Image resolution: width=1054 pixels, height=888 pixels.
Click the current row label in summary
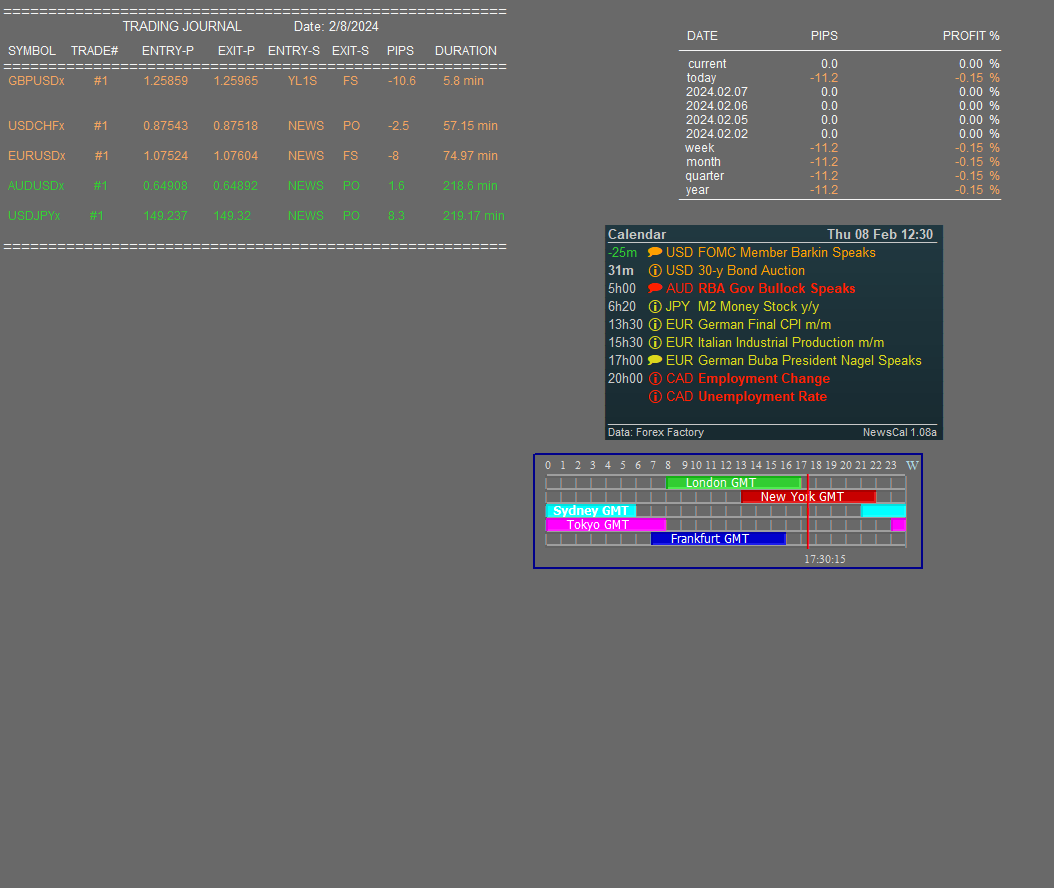(707, 64)
